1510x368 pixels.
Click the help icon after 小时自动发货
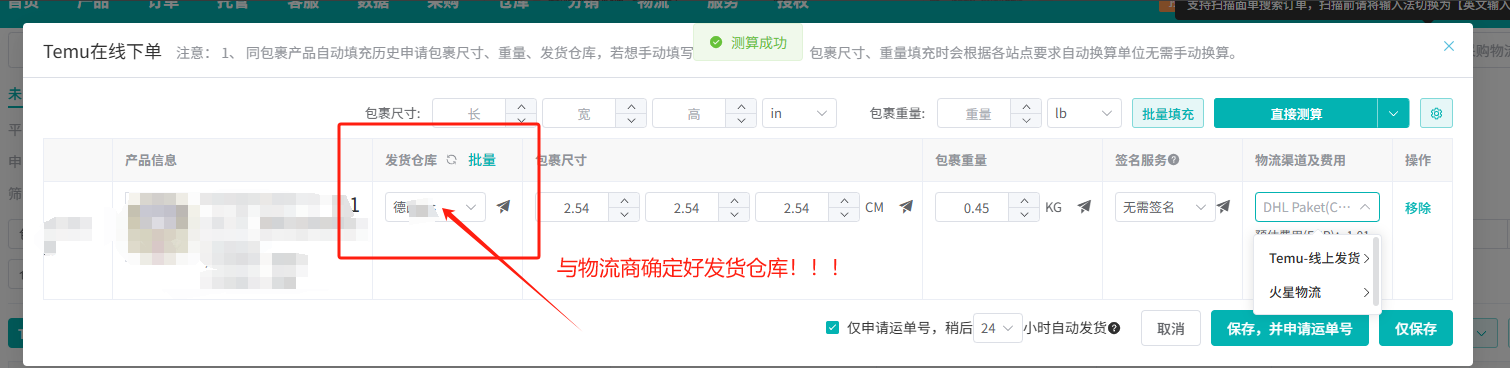tap(1114, 328)
